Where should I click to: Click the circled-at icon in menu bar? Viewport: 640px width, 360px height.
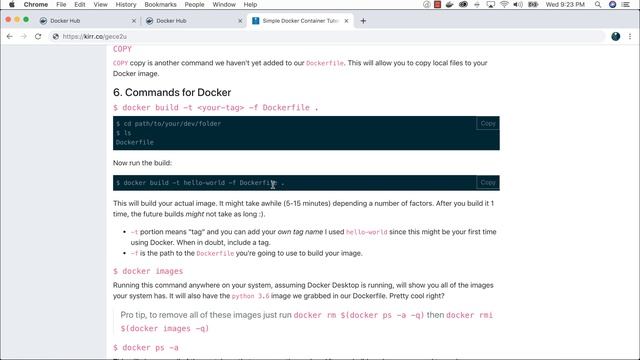tap(427, 4)
